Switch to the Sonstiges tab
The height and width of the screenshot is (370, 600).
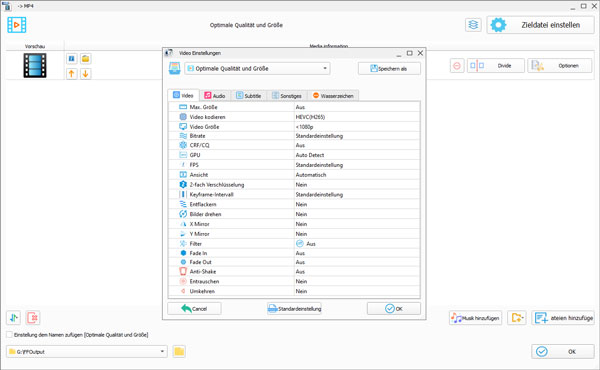287,96
